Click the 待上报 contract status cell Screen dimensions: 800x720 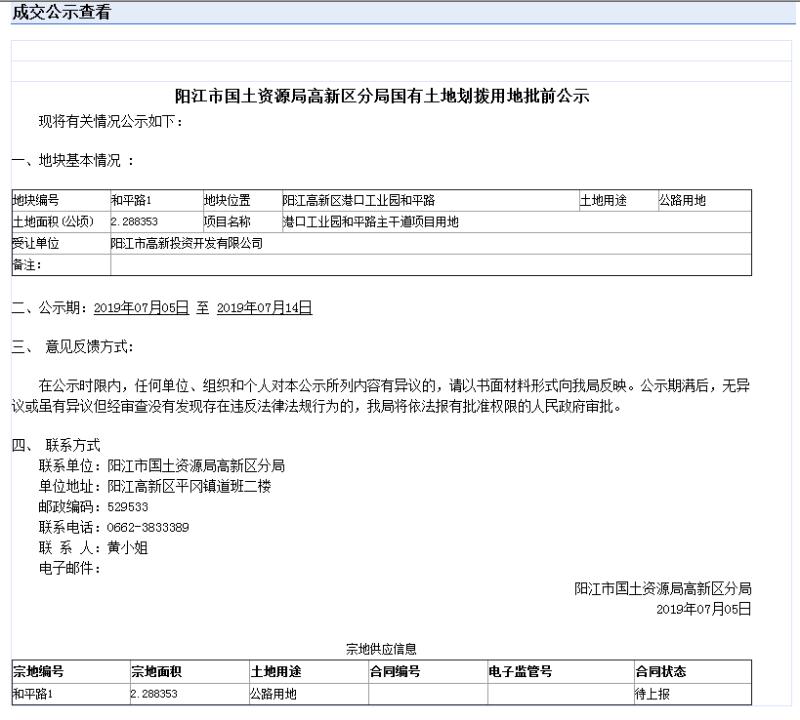pos(652,693)
